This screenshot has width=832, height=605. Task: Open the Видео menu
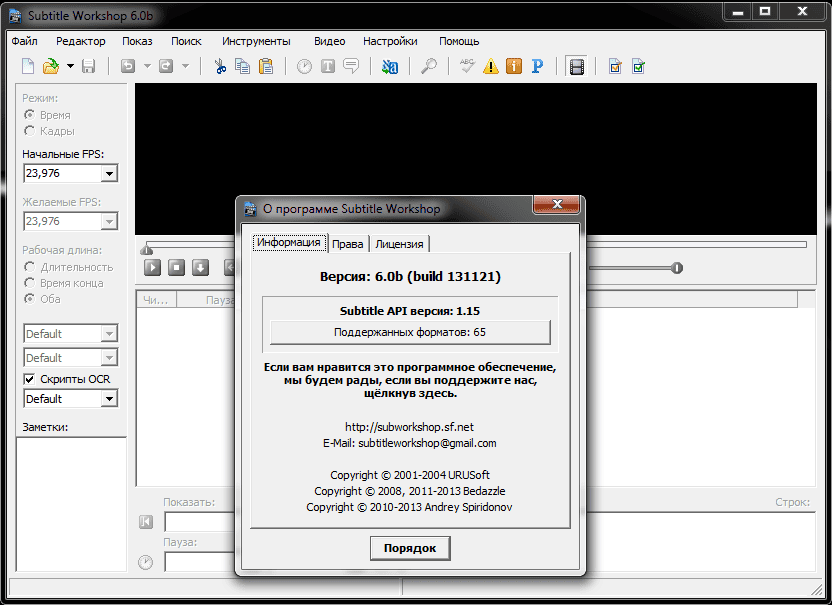[329, 41]
